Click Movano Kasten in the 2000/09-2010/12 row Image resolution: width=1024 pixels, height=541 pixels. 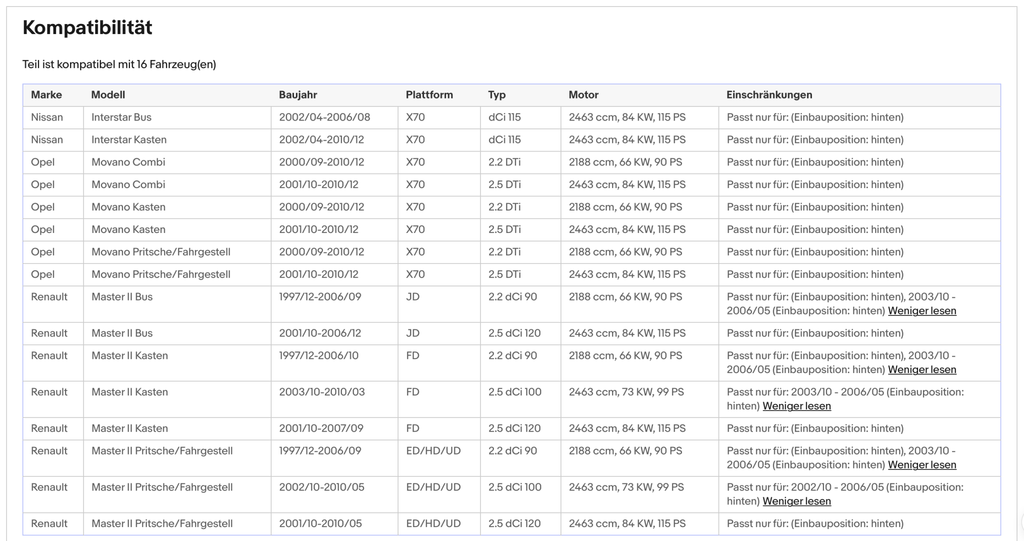click(129, 207)
